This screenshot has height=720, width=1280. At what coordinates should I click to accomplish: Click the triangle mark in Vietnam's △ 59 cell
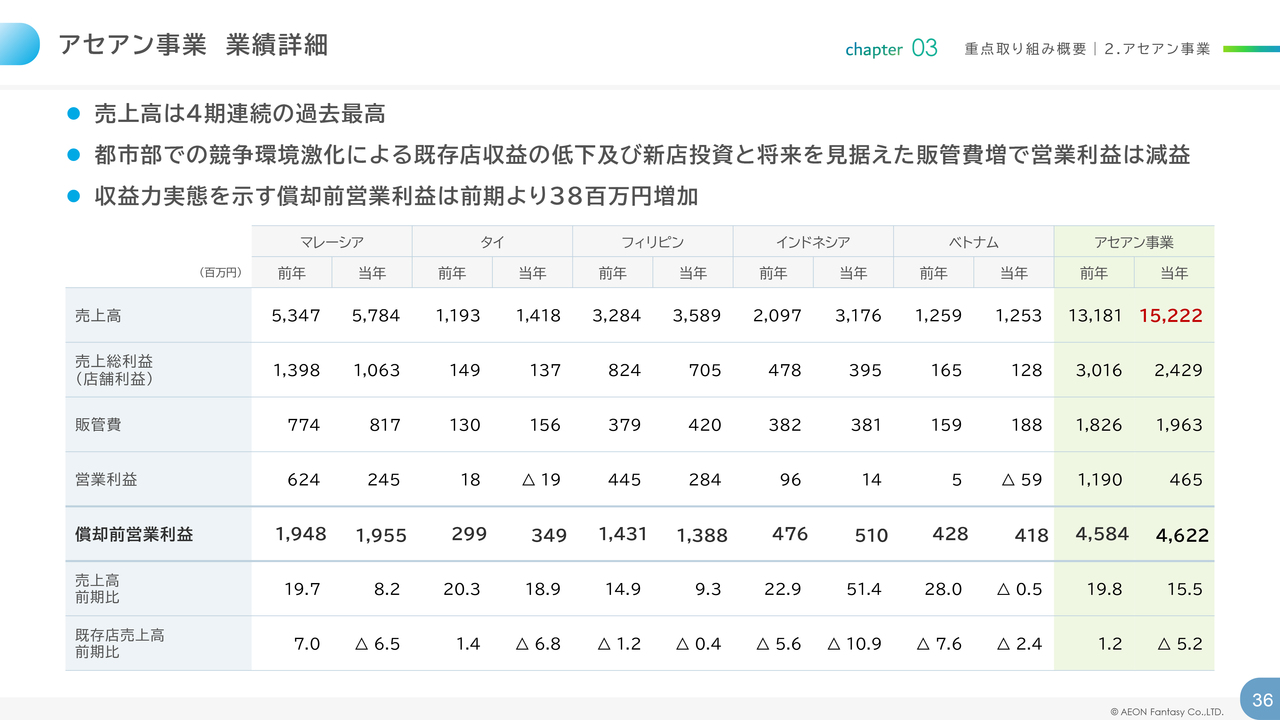tap(1009, 480)
